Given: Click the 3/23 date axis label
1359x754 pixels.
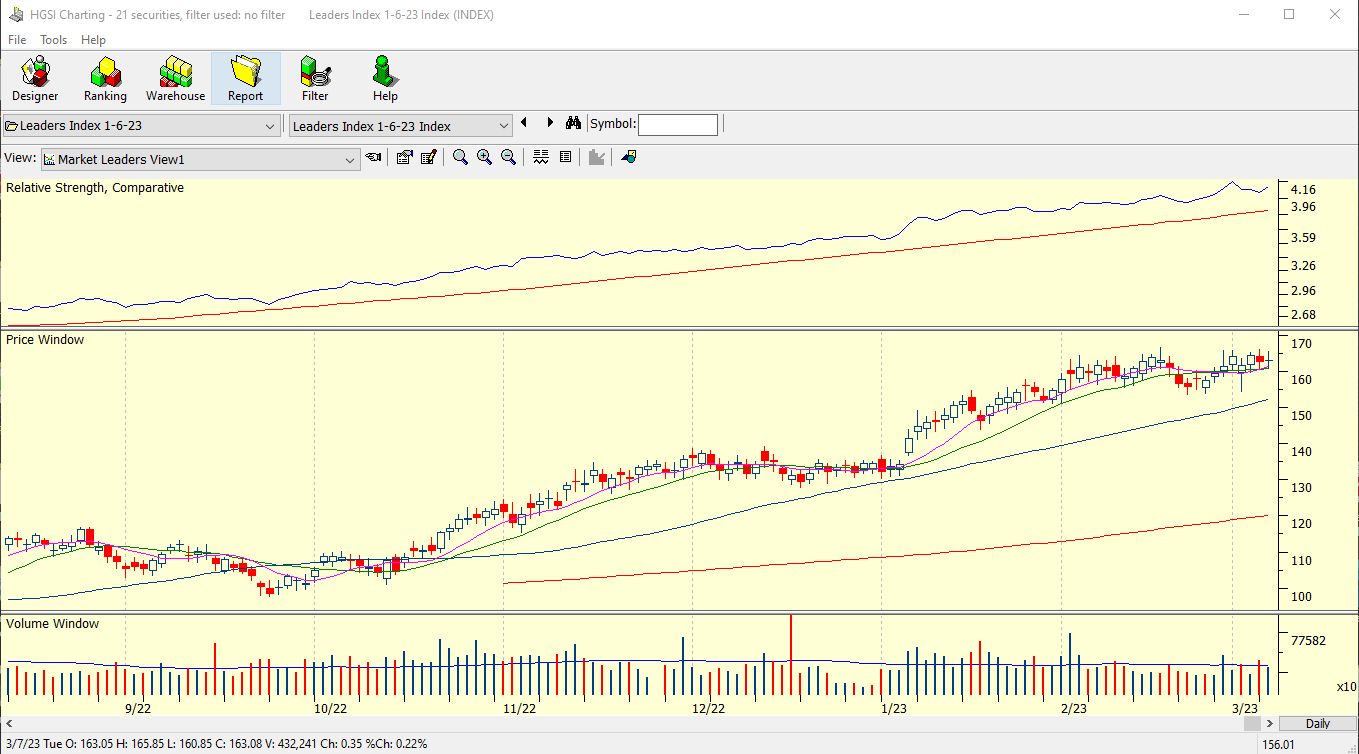Looking at the screenshot, I should coord(1245,708).
